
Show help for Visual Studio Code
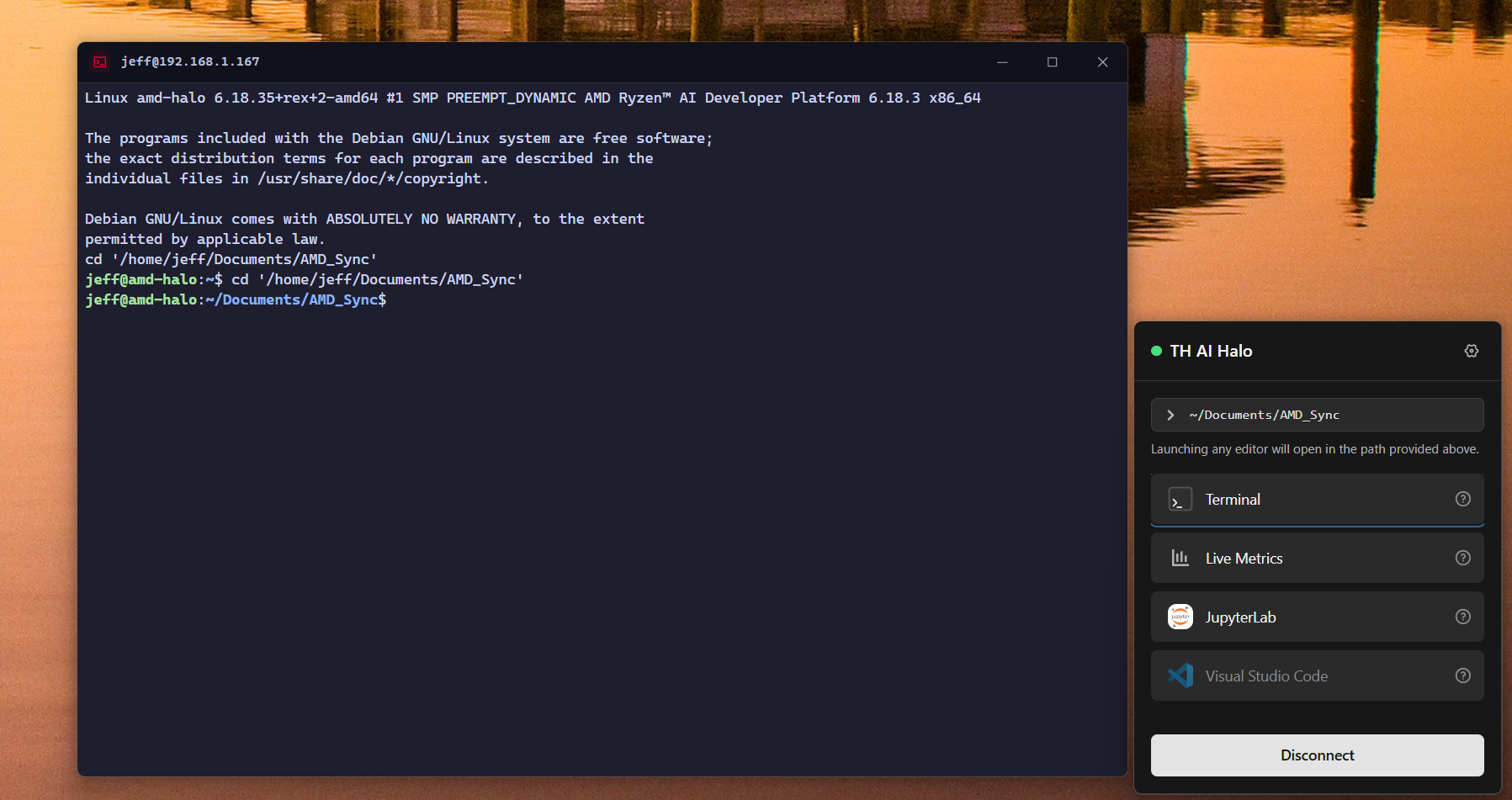click(x=1463, y=675)
